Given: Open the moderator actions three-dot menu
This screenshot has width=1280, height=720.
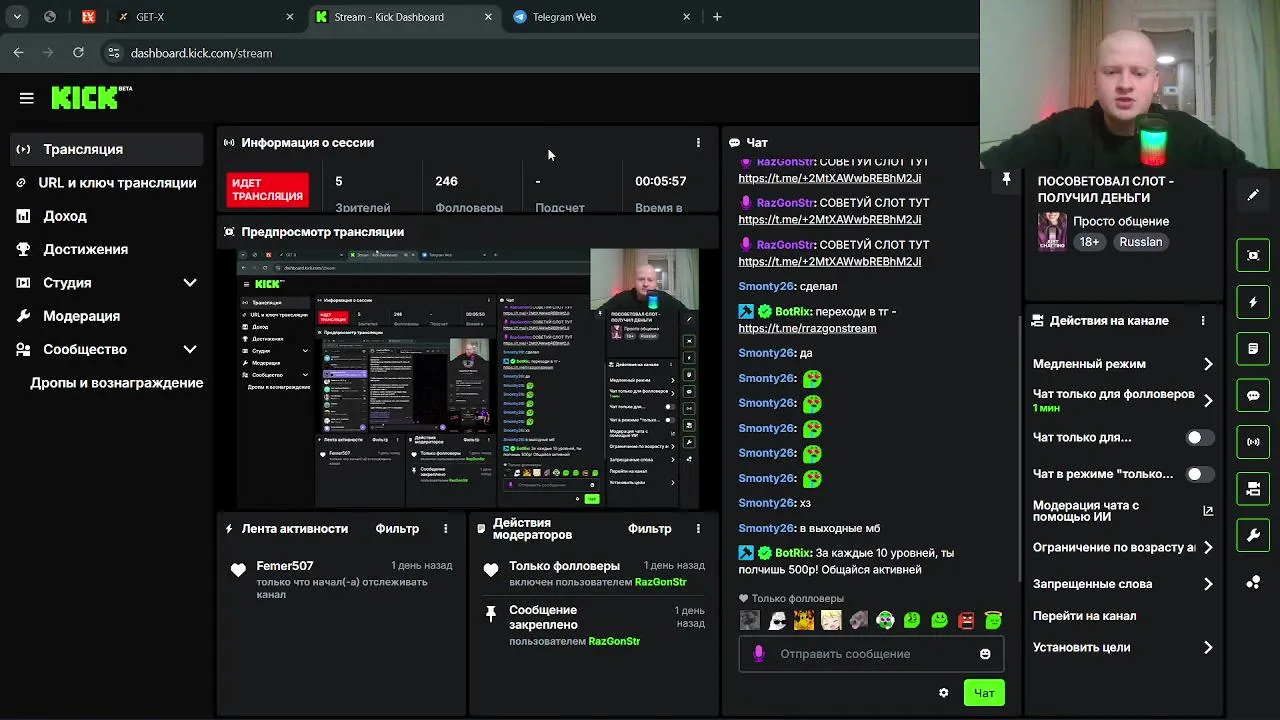Looking at the screenshot, I should 698,529.
